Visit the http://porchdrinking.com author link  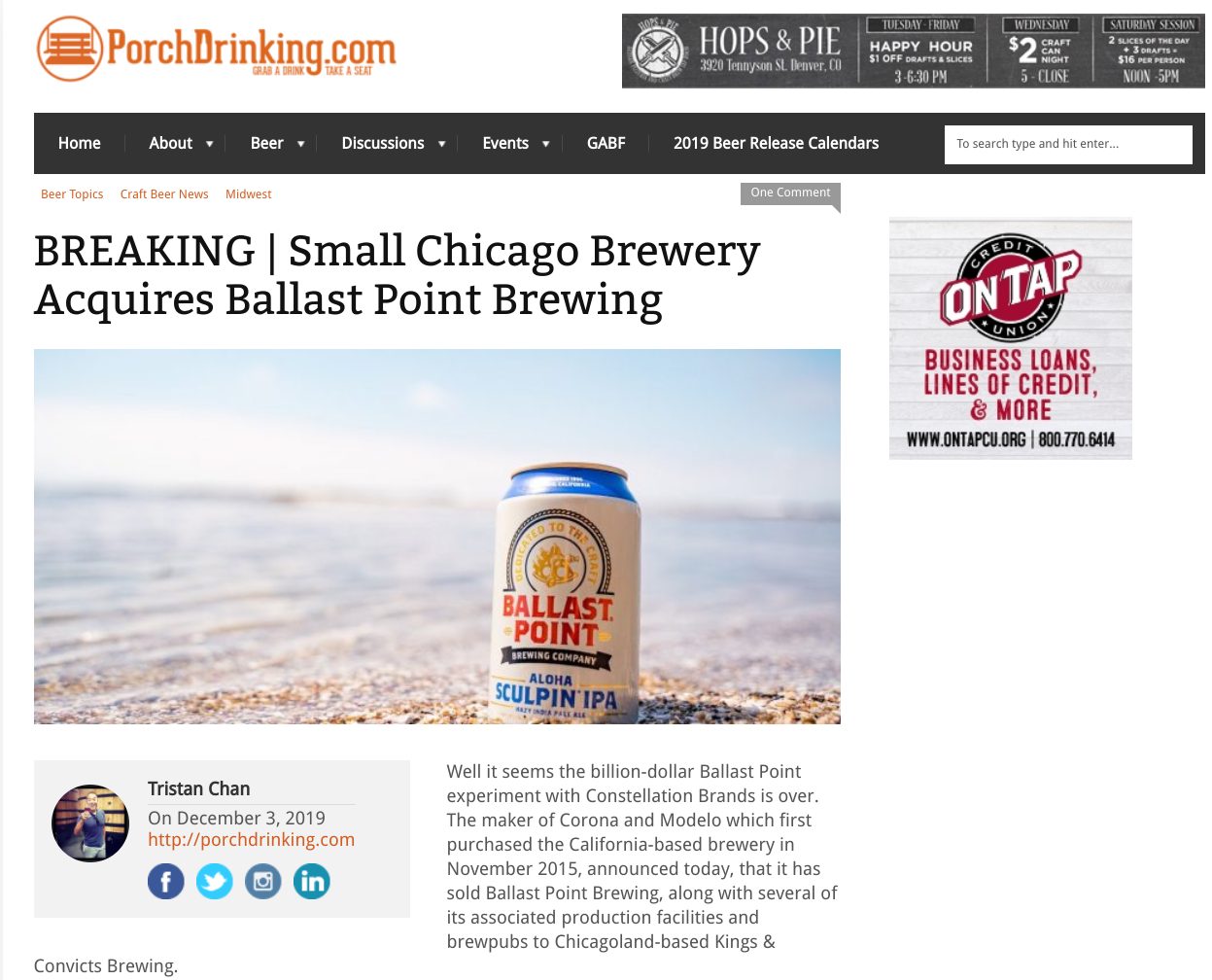point(251,840)
